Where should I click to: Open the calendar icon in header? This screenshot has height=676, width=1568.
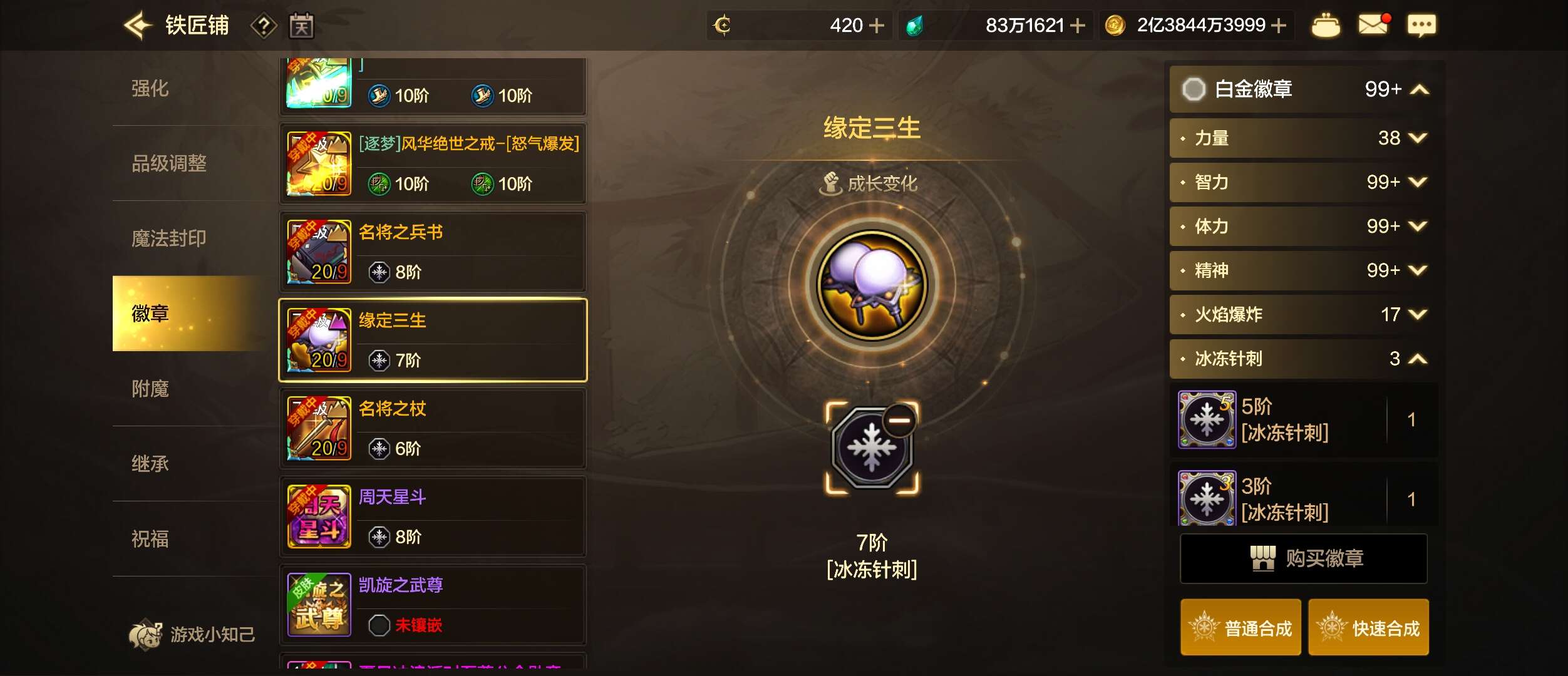[301, 26]
